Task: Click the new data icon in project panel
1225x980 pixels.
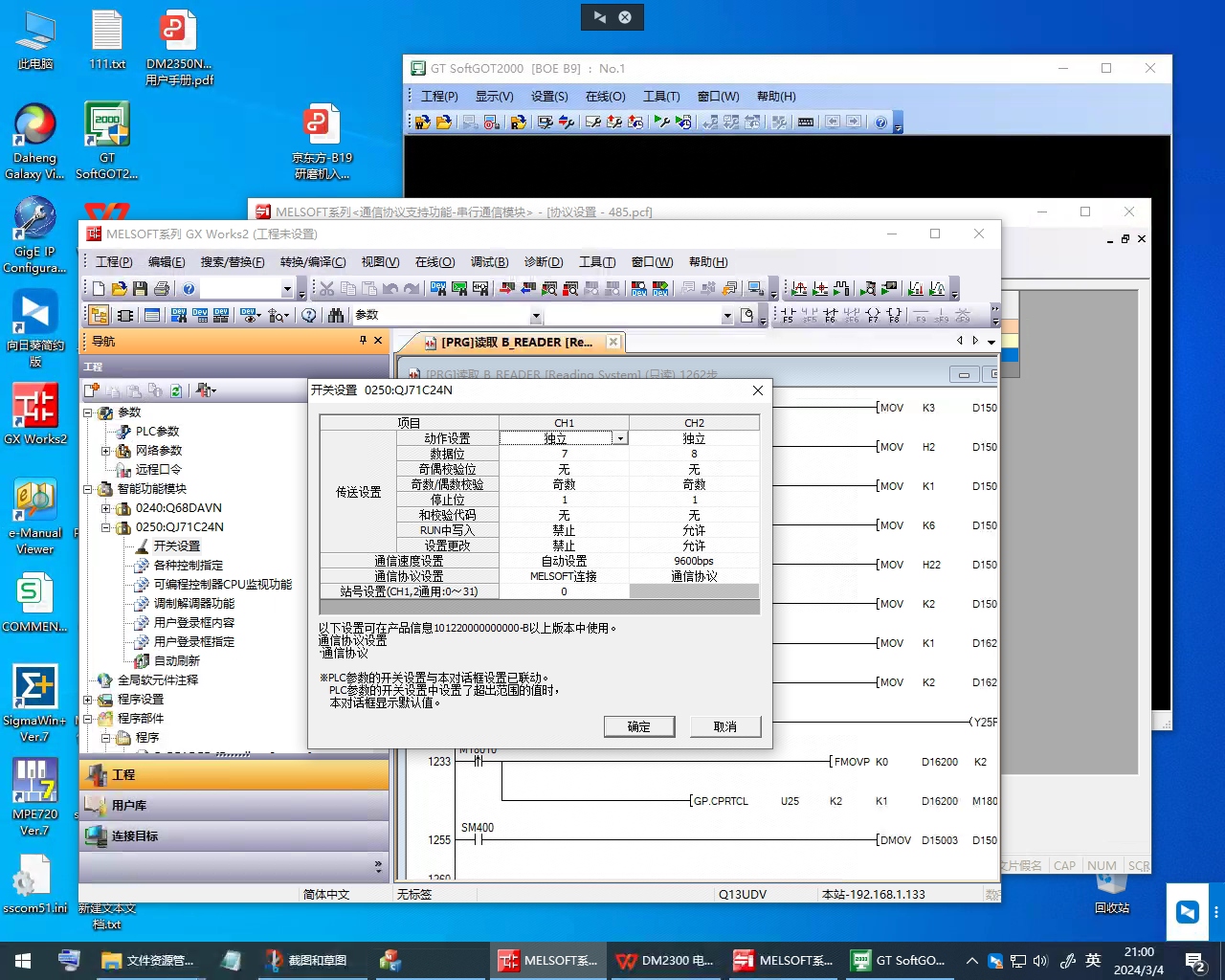Action: (x=92, y=390)
